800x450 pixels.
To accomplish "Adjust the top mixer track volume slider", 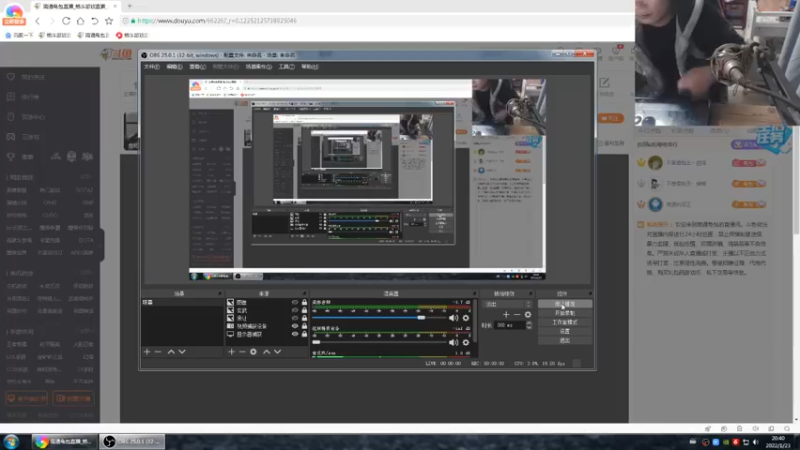I will coord(379,318).
